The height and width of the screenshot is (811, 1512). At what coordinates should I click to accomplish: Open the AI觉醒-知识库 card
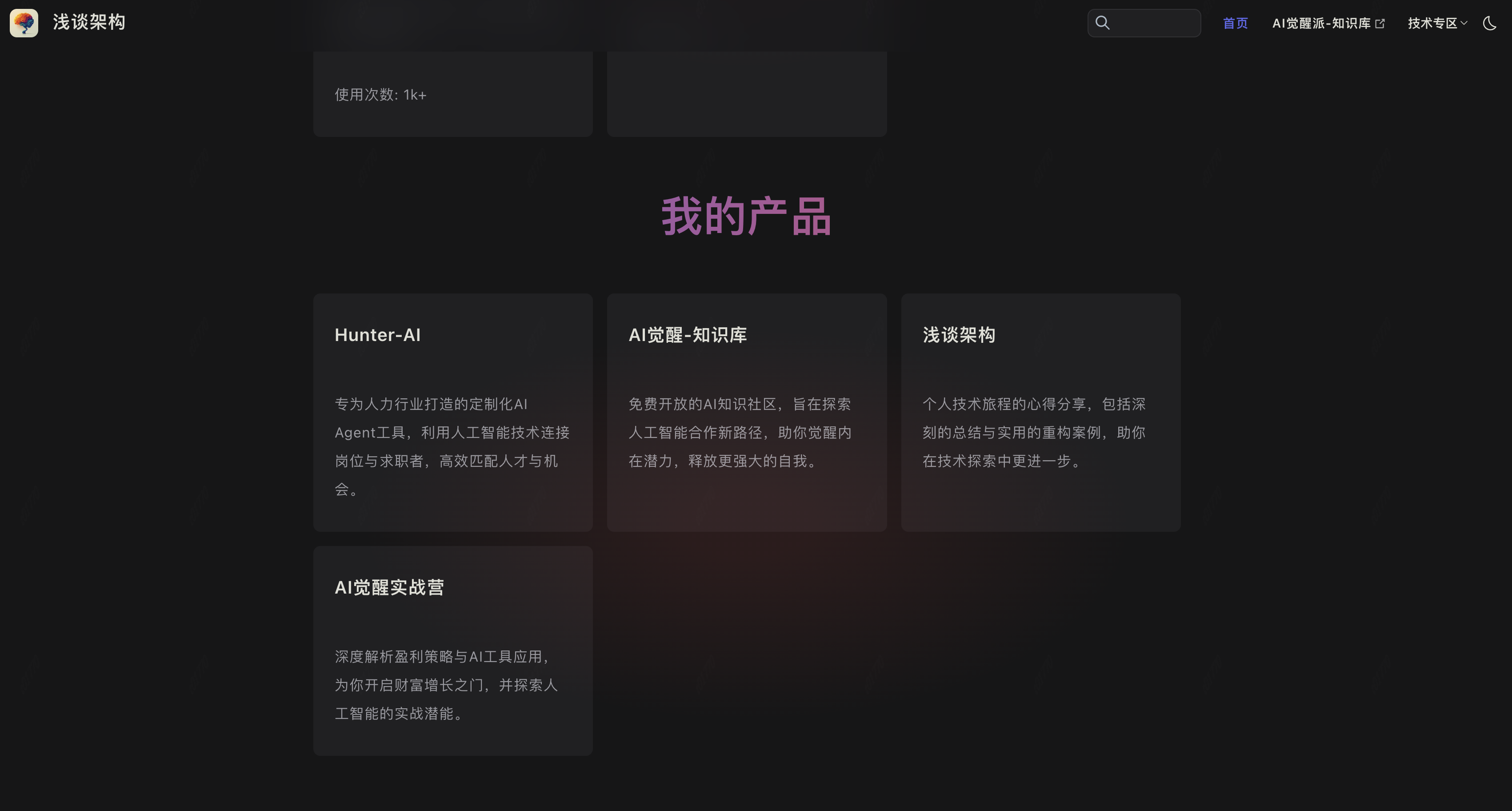(687, 335)
